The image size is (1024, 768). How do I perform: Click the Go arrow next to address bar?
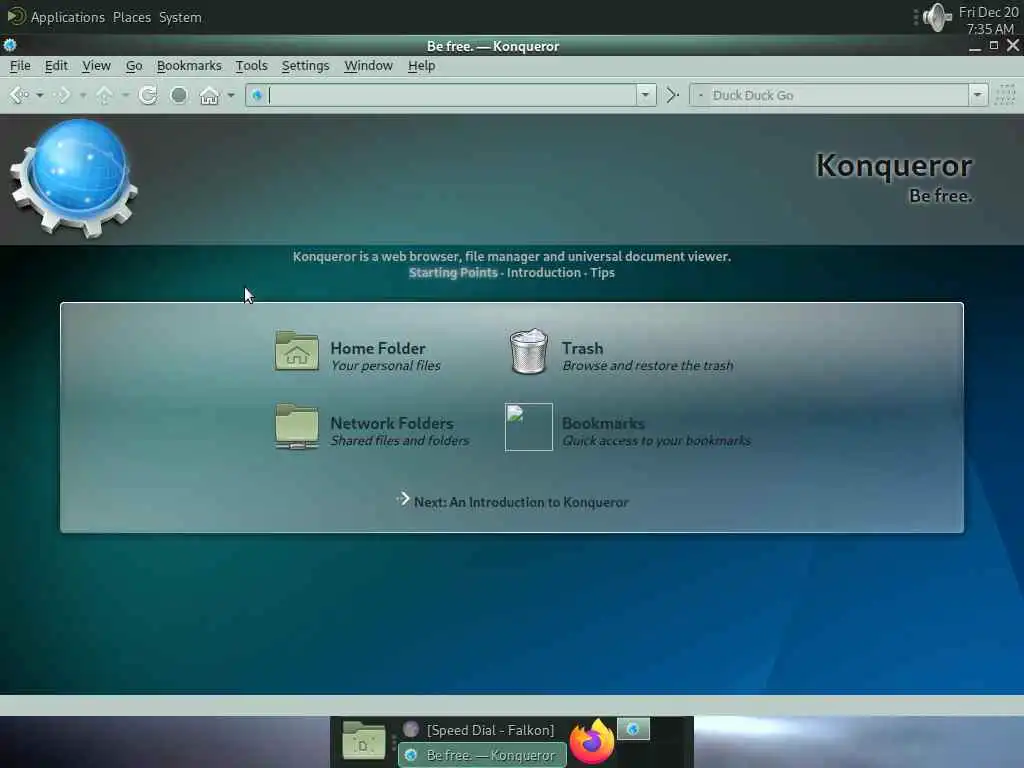(x=673, y=95)
